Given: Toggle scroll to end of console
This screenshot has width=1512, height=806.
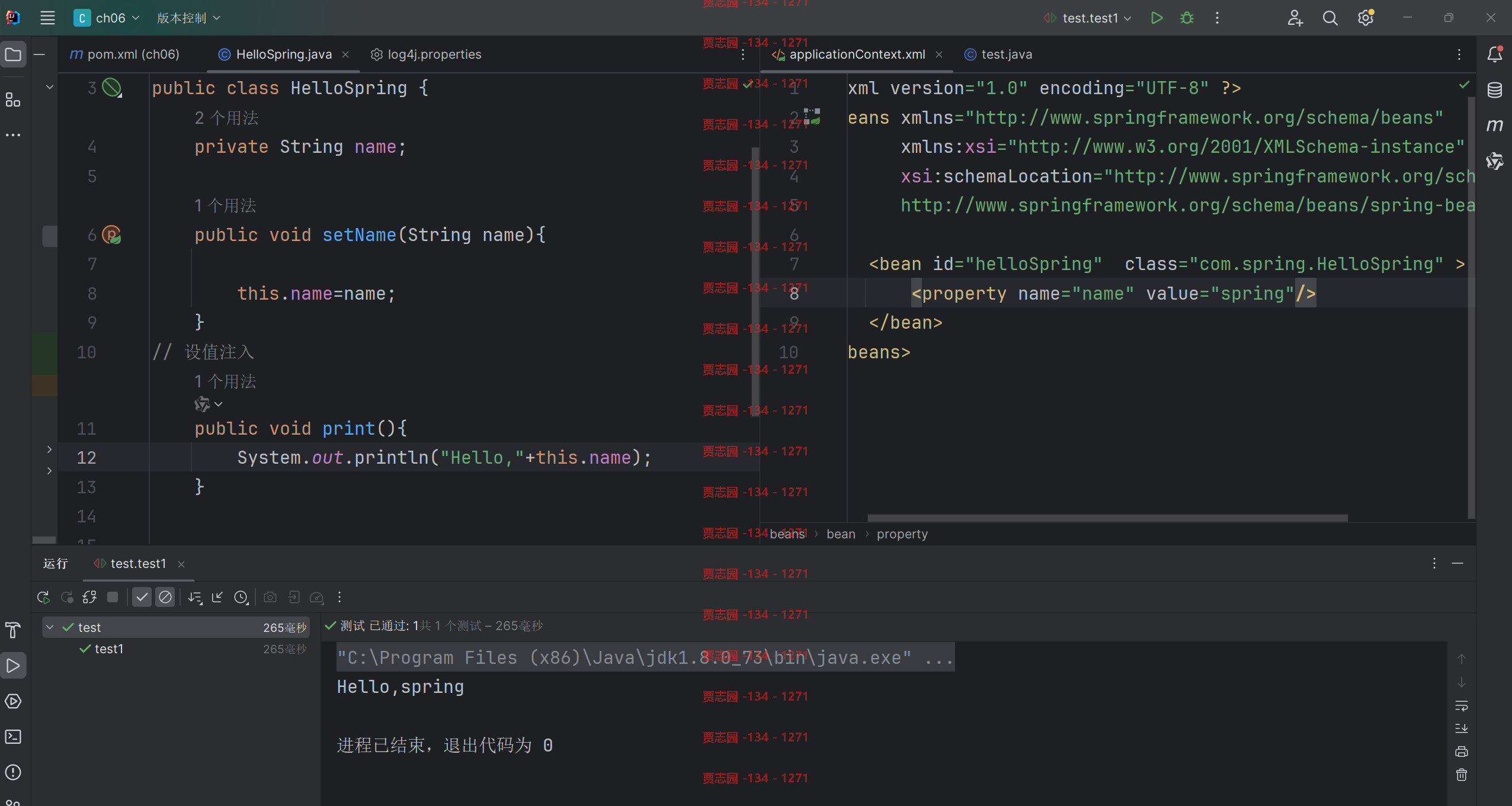Looking at the screenshot, I should tap(1462, 728).
